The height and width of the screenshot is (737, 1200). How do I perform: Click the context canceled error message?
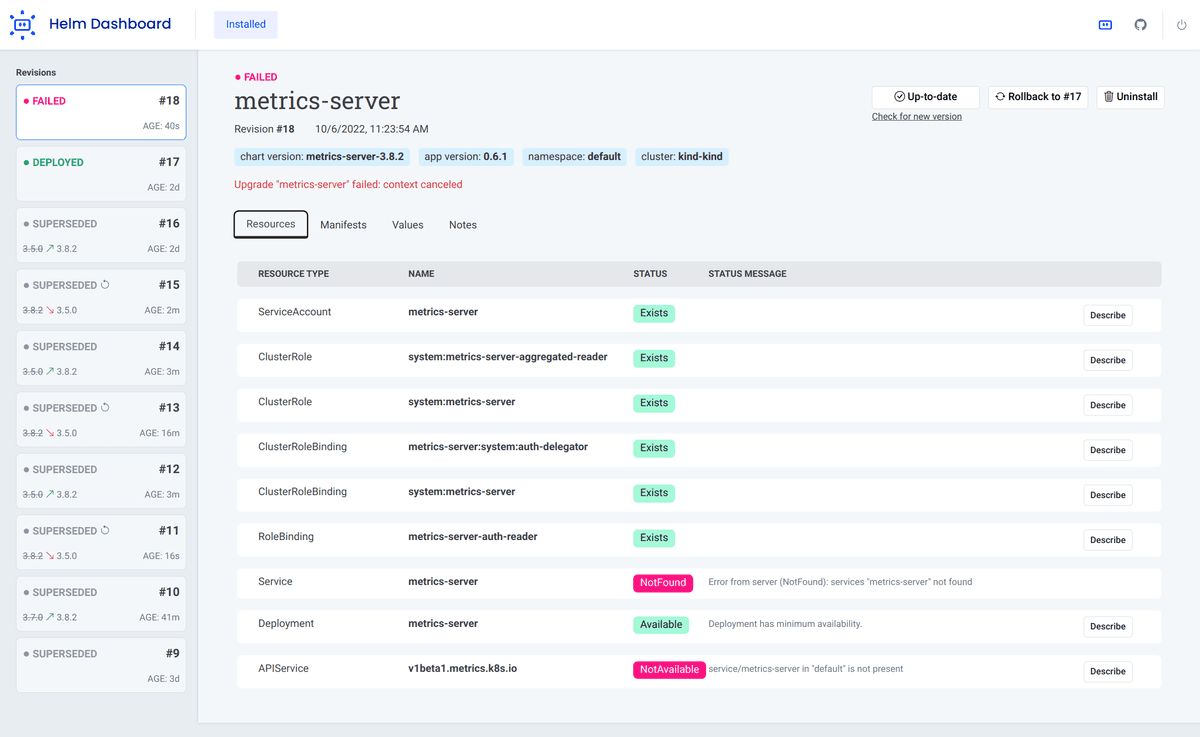pos(348,185)
